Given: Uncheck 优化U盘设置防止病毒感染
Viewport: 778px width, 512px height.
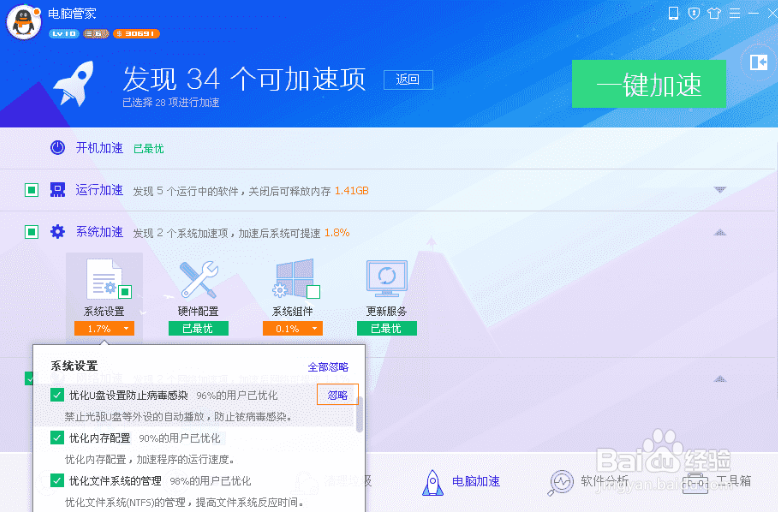Looking at the screenshot, I should (57, 395).
